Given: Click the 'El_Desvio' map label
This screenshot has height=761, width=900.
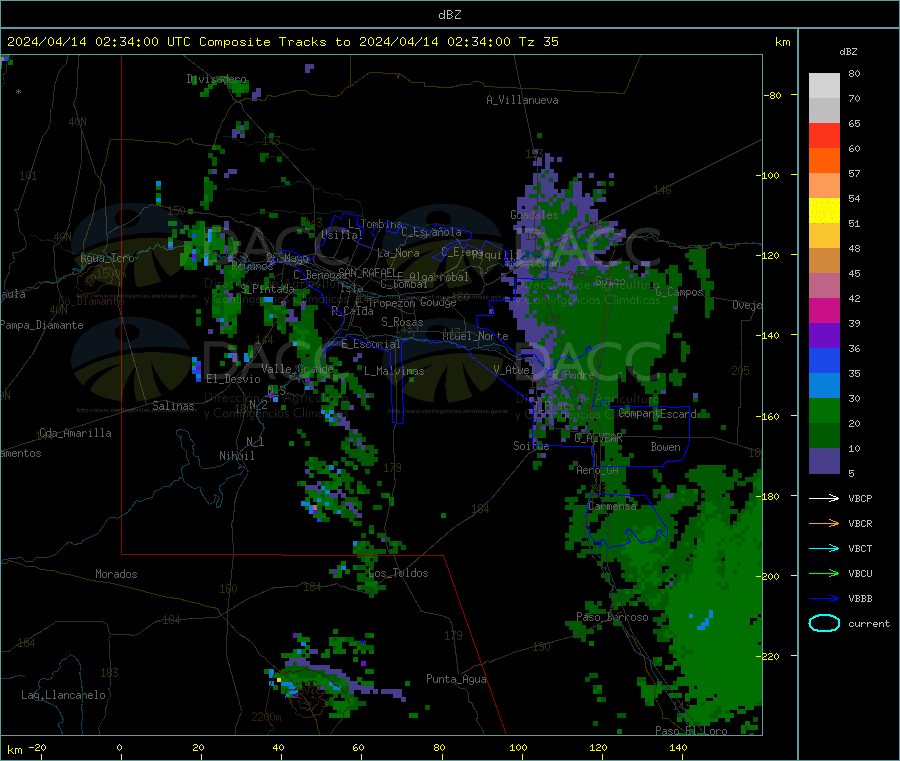Looking at the screenshot, I should (233, 379).
